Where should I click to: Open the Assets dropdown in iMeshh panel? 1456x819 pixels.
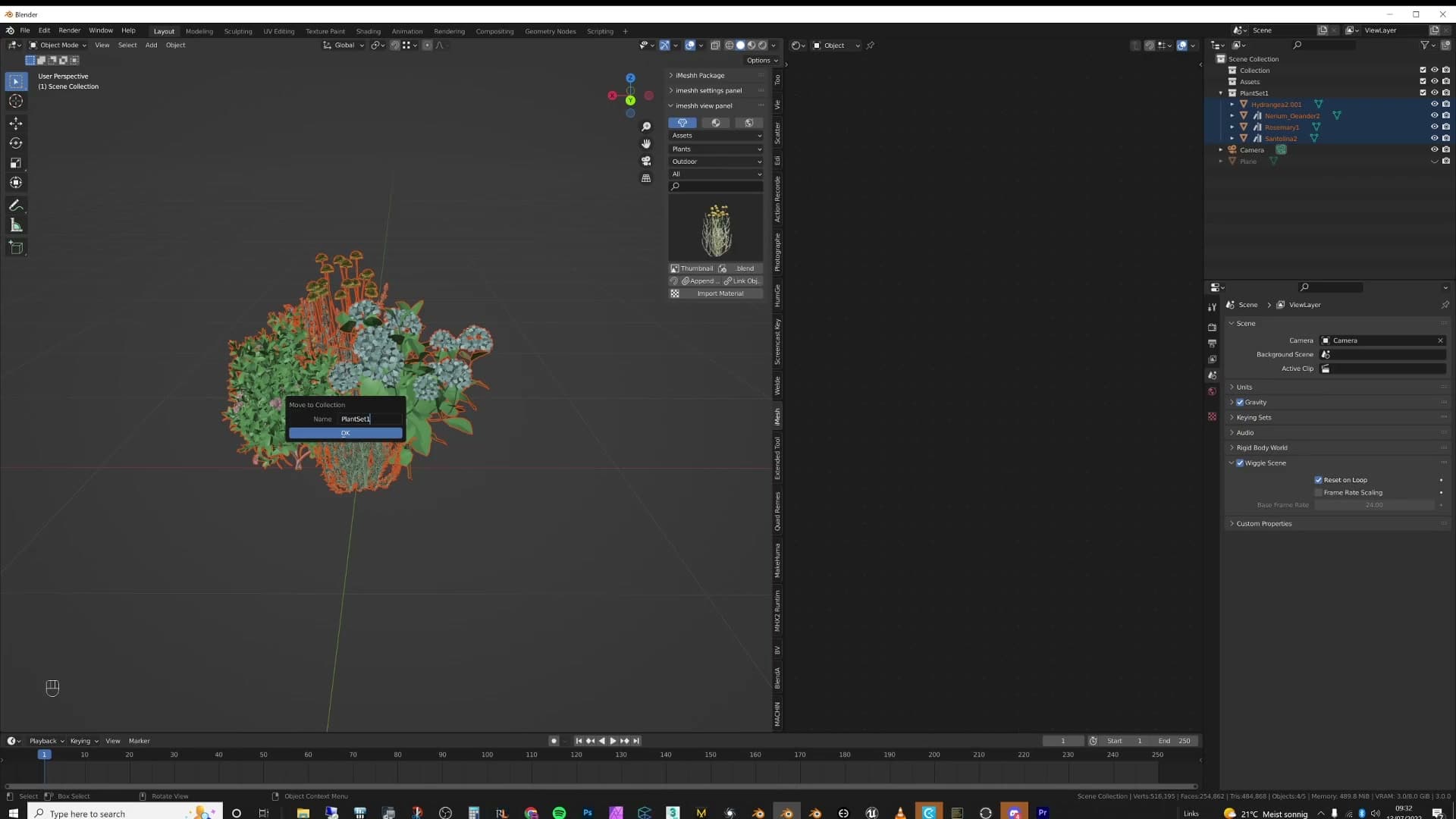[x=716, y=136]
